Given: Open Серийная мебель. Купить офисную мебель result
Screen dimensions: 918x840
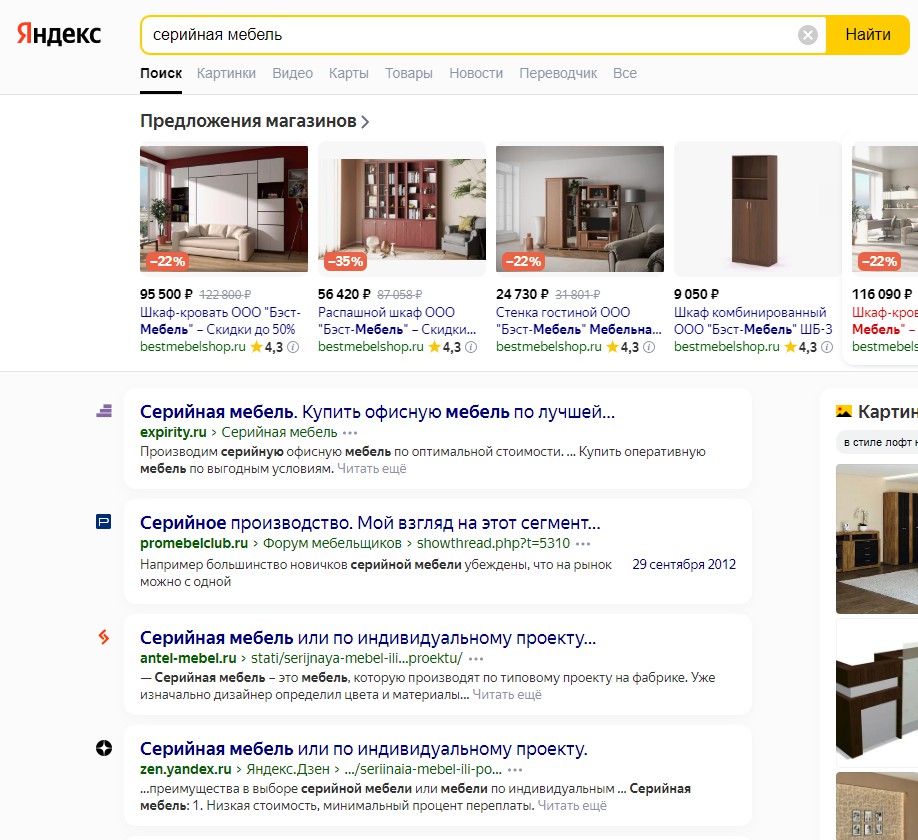Looking at the screenshot, I should [377, 412].
